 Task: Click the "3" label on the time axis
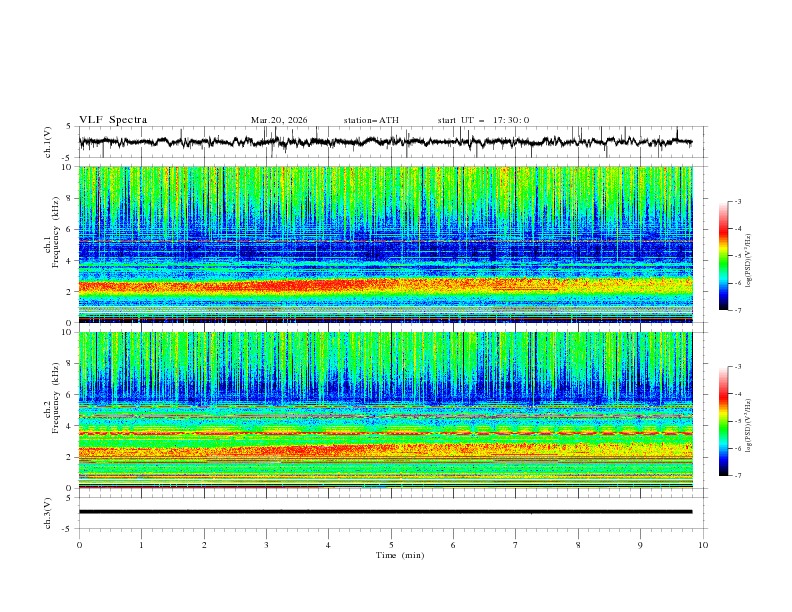[x=266, y=545]
